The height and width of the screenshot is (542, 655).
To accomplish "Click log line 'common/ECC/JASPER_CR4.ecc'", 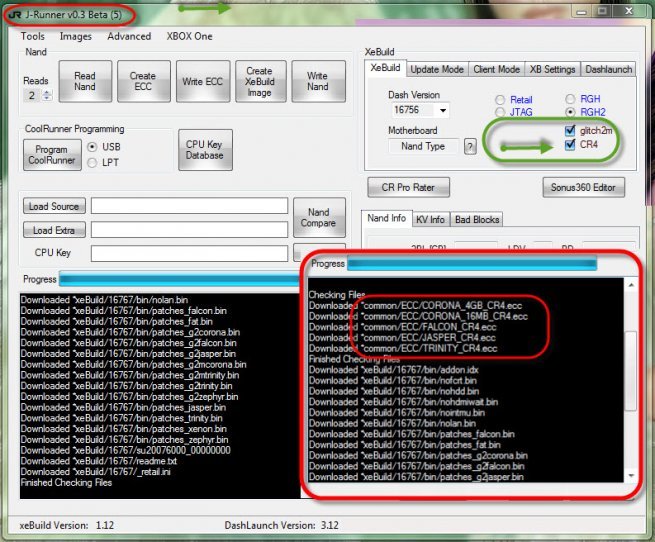I will click(x=402, y=338).
